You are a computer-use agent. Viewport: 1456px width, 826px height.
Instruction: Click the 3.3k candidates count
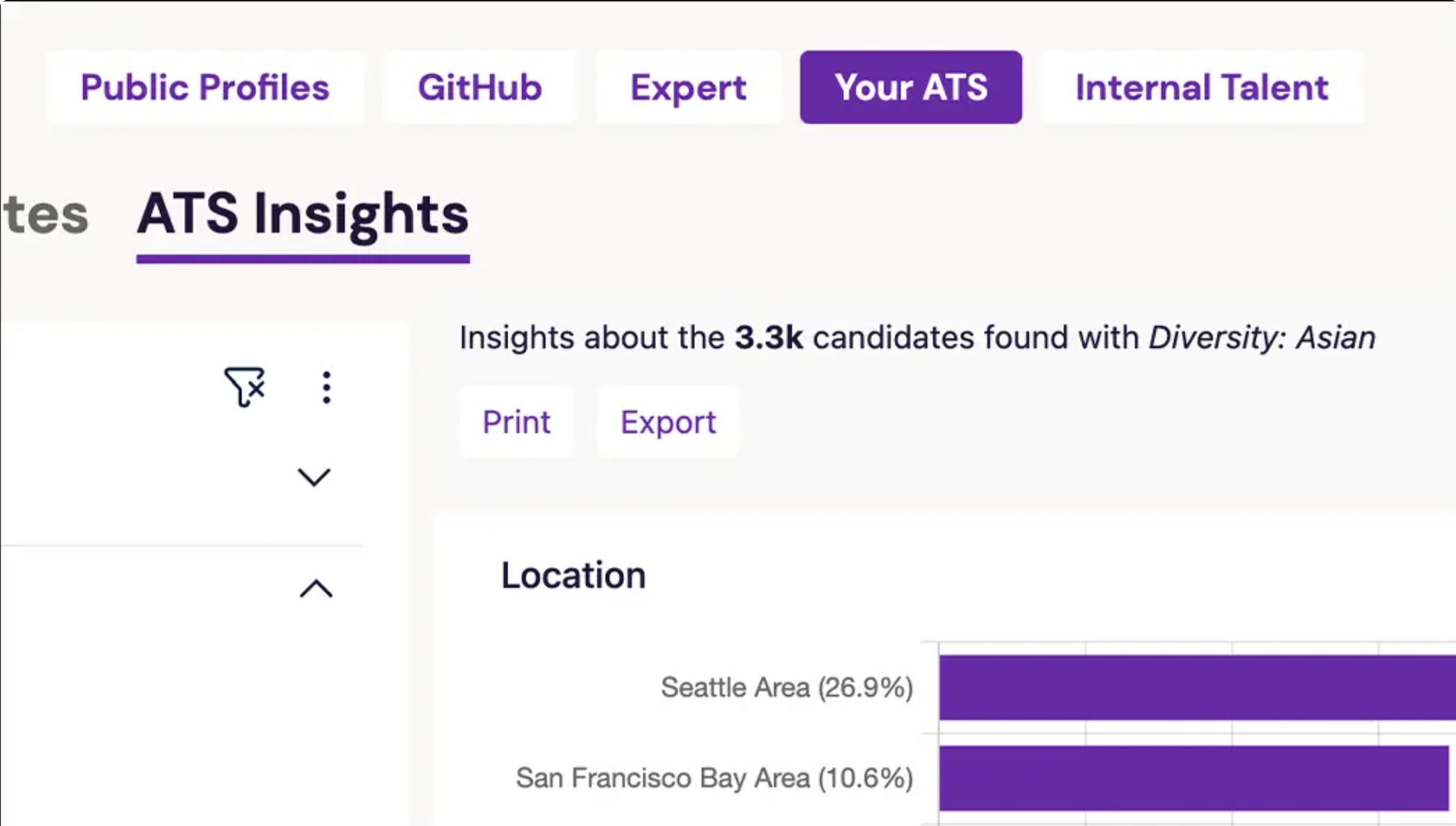[x=768, y=338]
